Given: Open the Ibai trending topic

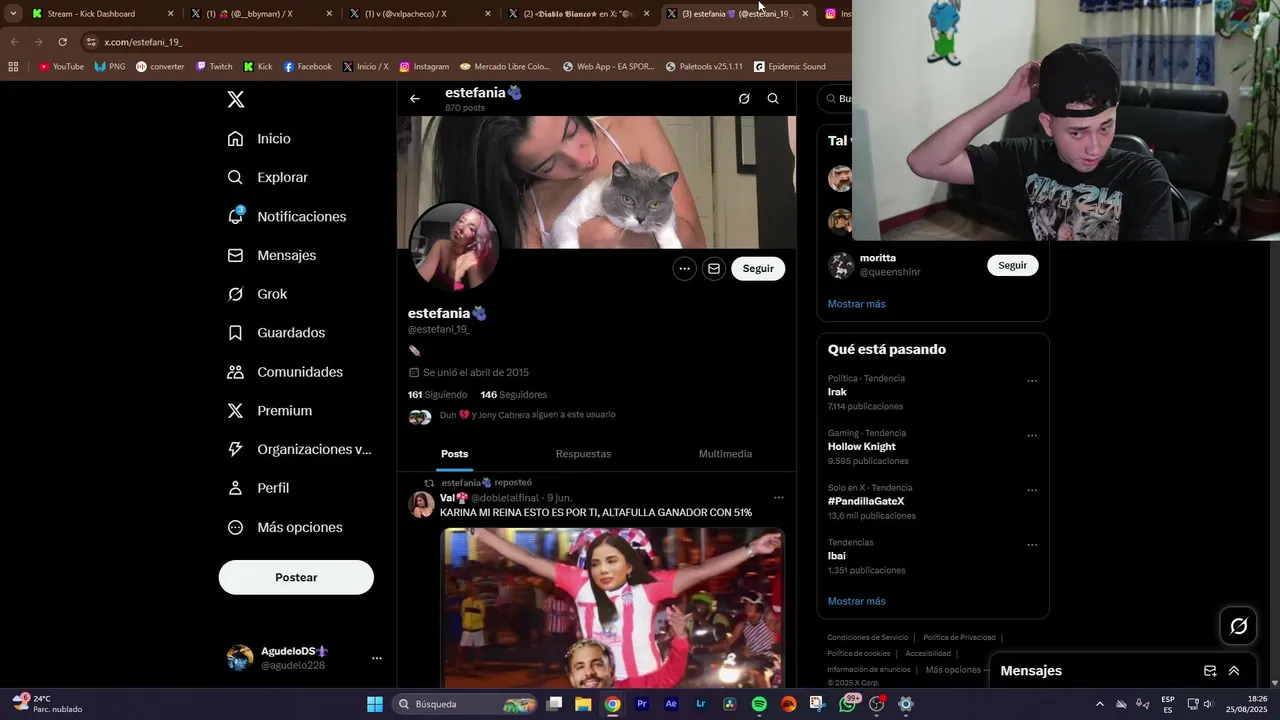Looking at the screenshot, I should 837,556.
